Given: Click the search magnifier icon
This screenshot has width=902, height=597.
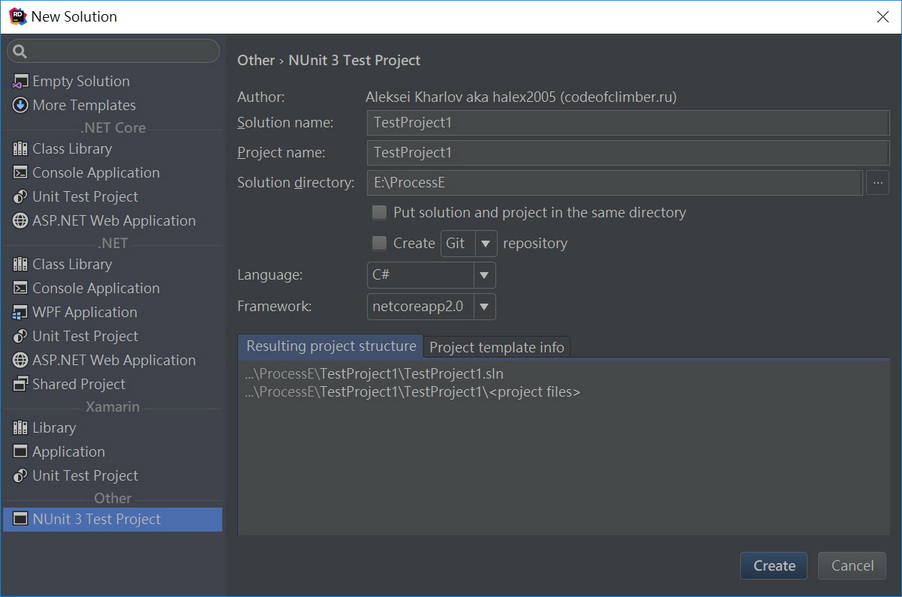Looking at the screenshot, I should coord(20,51).
